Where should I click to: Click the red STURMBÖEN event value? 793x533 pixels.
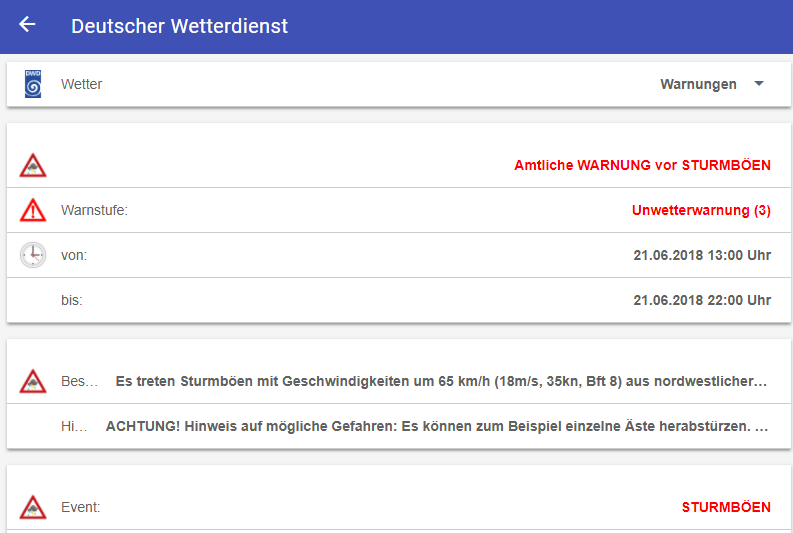pyautogui.click(x=726, y=507)
